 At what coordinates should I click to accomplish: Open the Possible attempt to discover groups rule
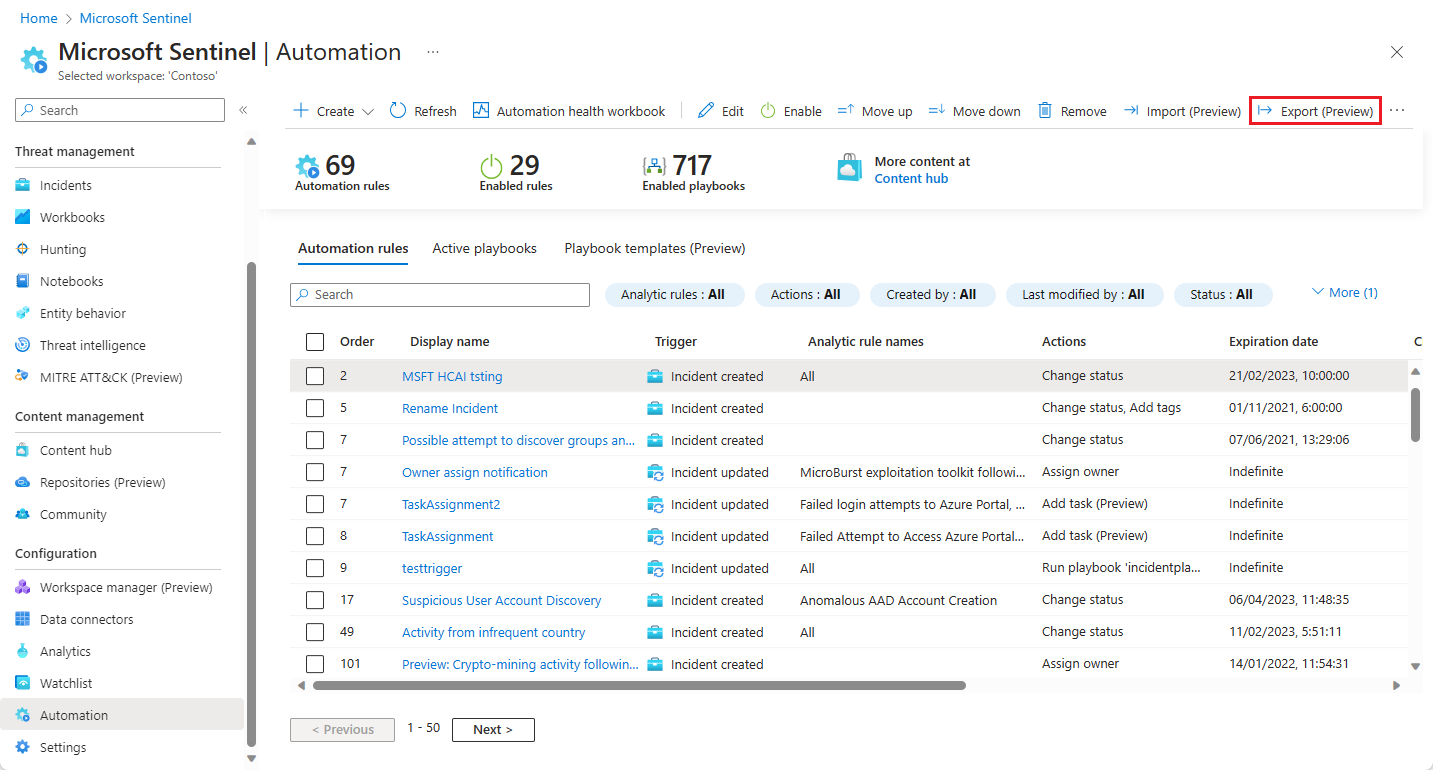(518, 440)
